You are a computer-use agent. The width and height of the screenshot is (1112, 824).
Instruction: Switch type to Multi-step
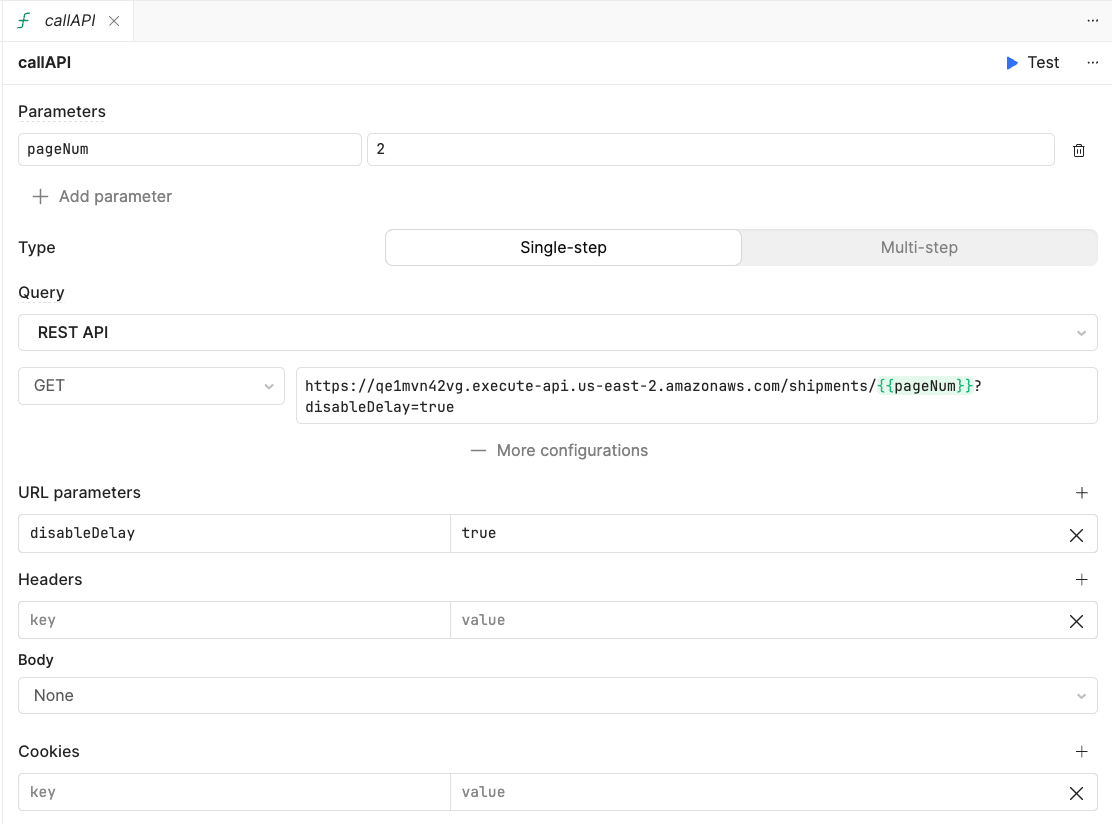[919, 247]
